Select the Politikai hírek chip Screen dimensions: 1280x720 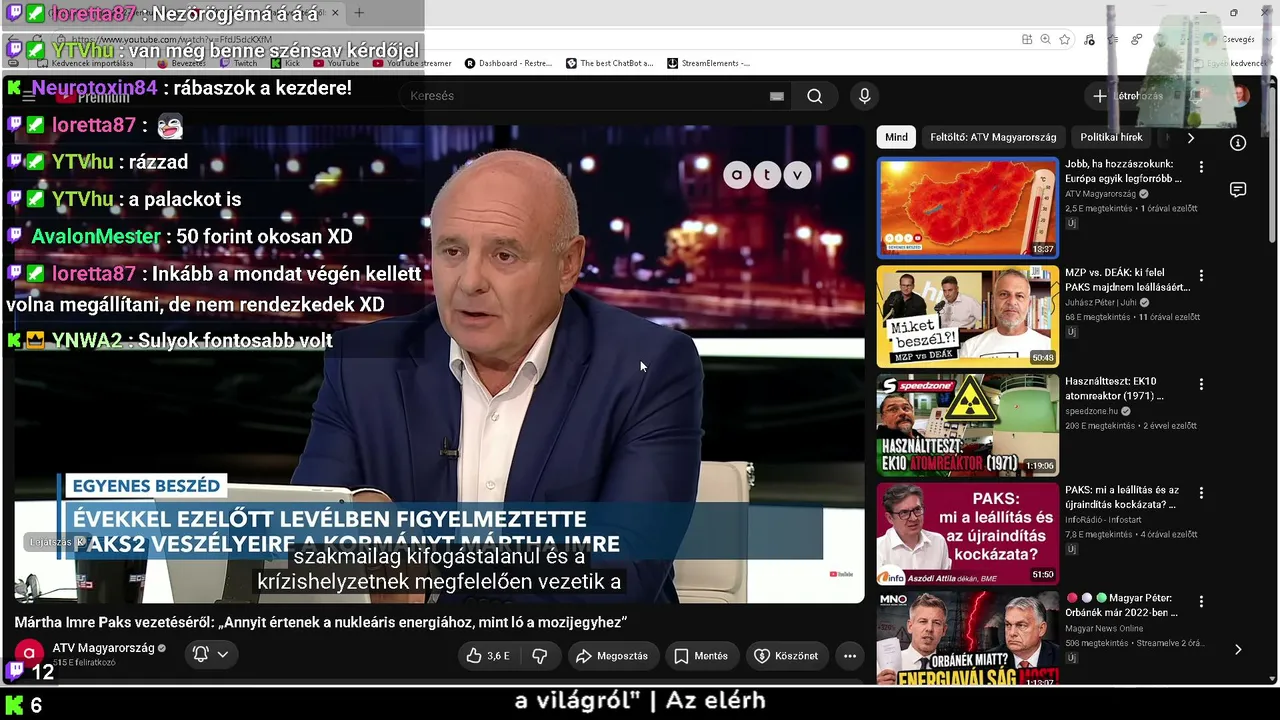click(1111, 137)
